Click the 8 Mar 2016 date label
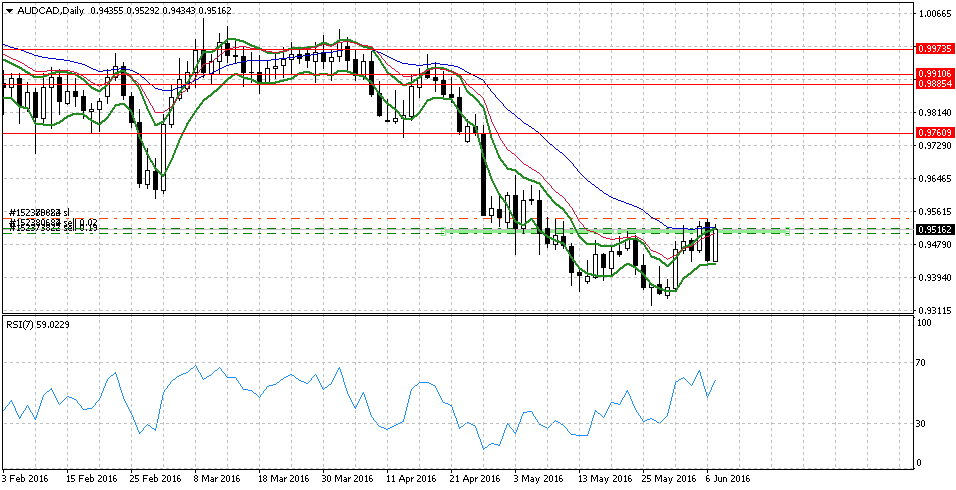 (218, 478)
